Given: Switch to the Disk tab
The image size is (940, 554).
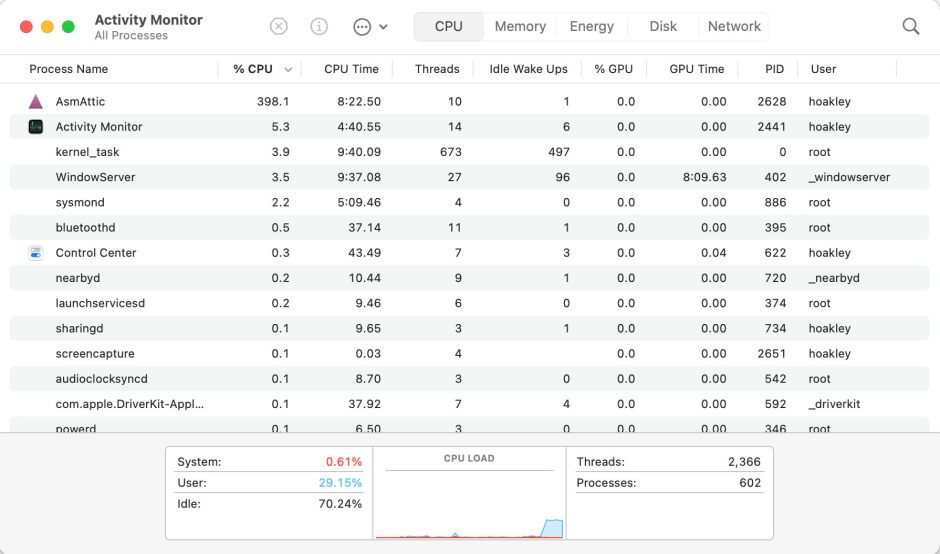Looking at the screenshot, I should (663, 26).
